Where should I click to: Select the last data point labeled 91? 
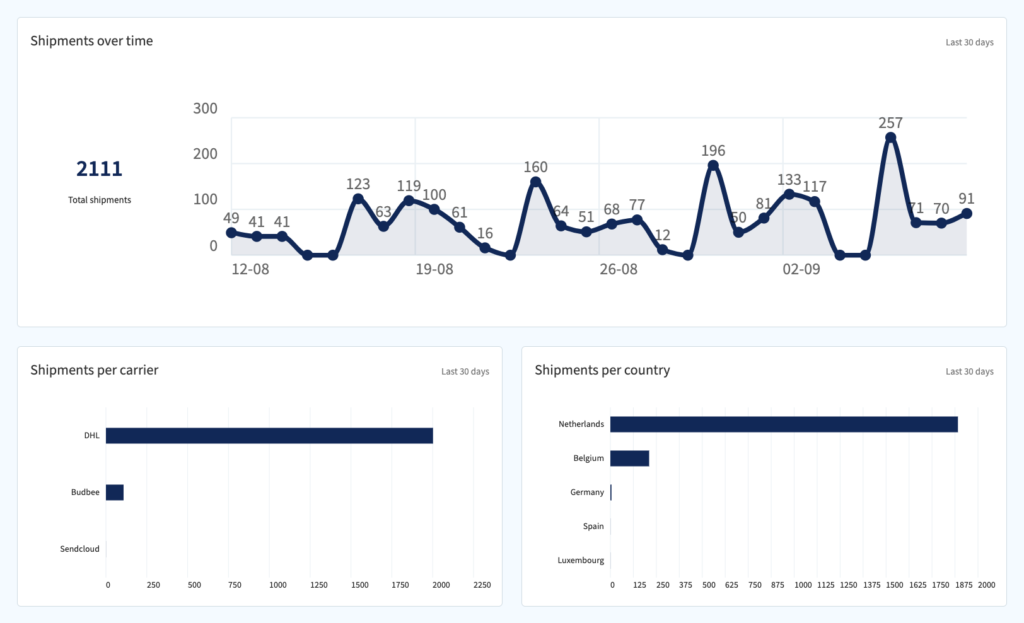966,213
